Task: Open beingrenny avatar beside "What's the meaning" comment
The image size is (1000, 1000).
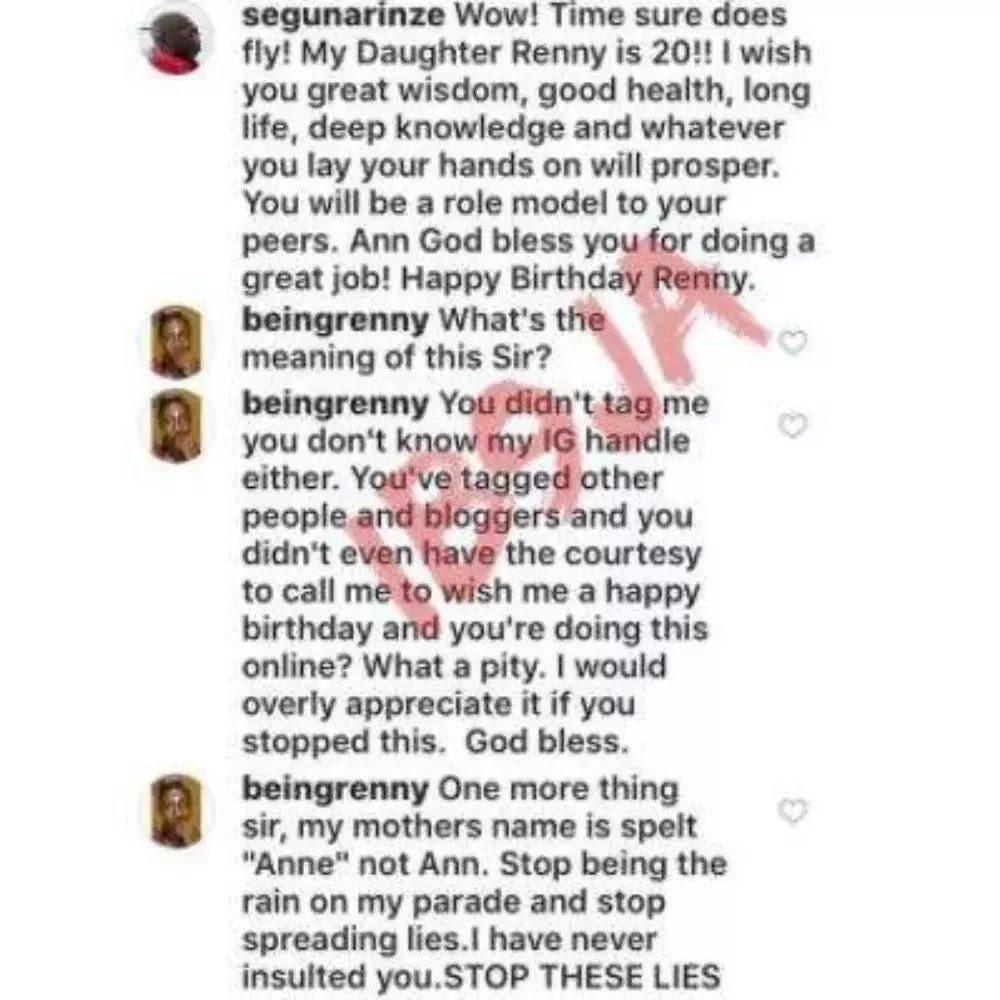Action: [x=177, y=342]
